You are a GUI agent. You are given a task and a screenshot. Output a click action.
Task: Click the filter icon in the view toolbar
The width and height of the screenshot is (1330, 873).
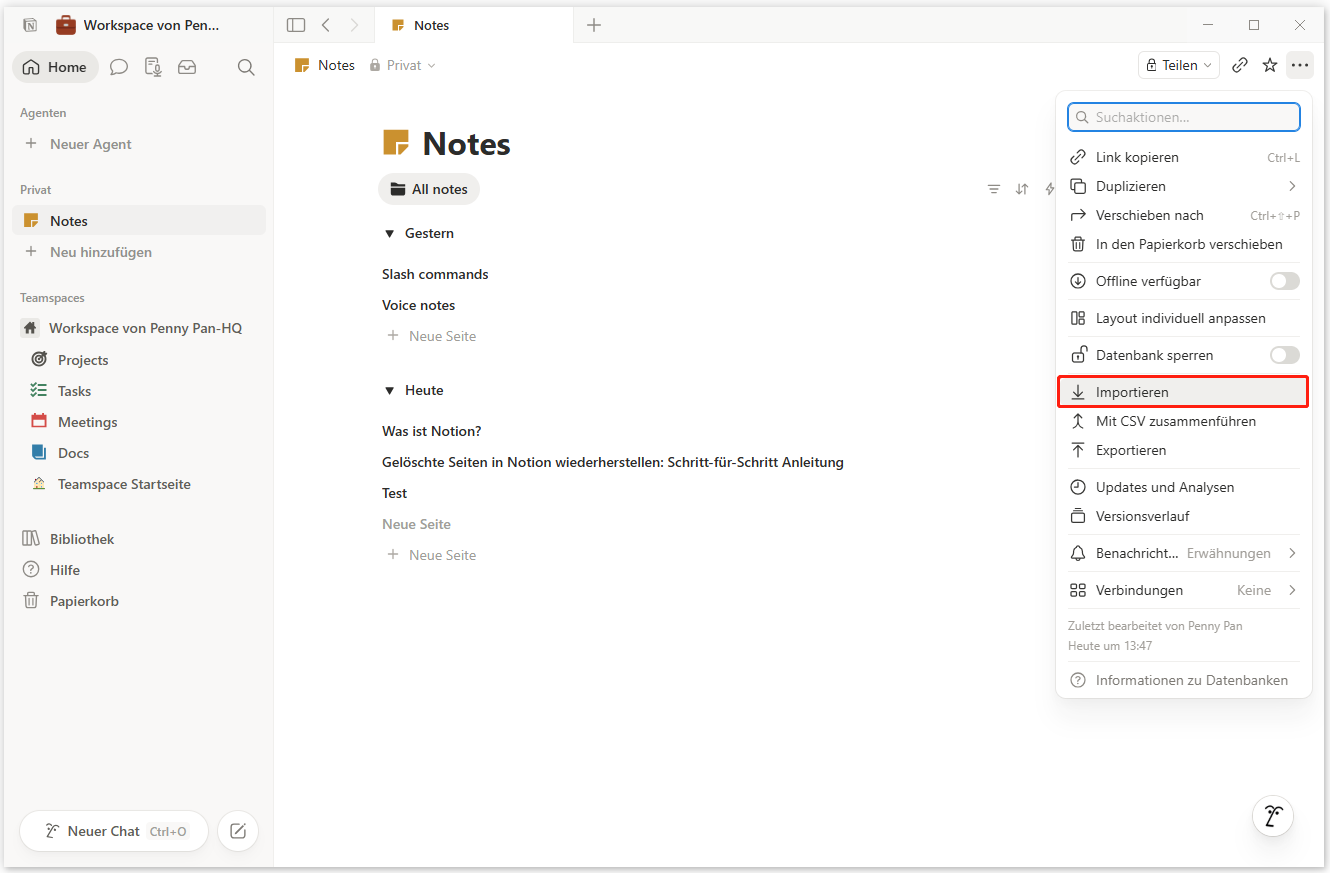pos(994,189)
